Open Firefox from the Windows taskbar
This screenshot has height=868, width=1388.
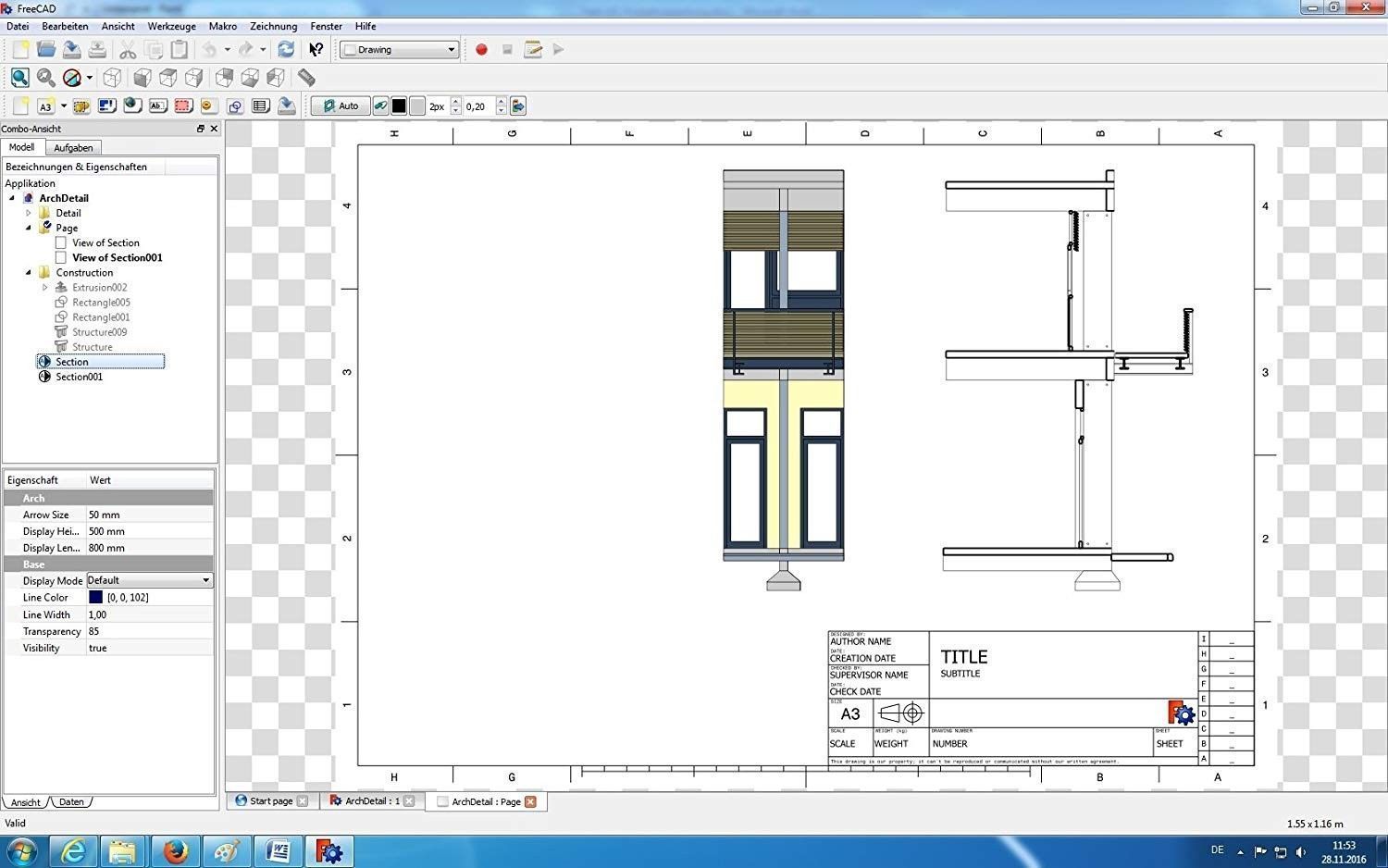click(175, 850)
